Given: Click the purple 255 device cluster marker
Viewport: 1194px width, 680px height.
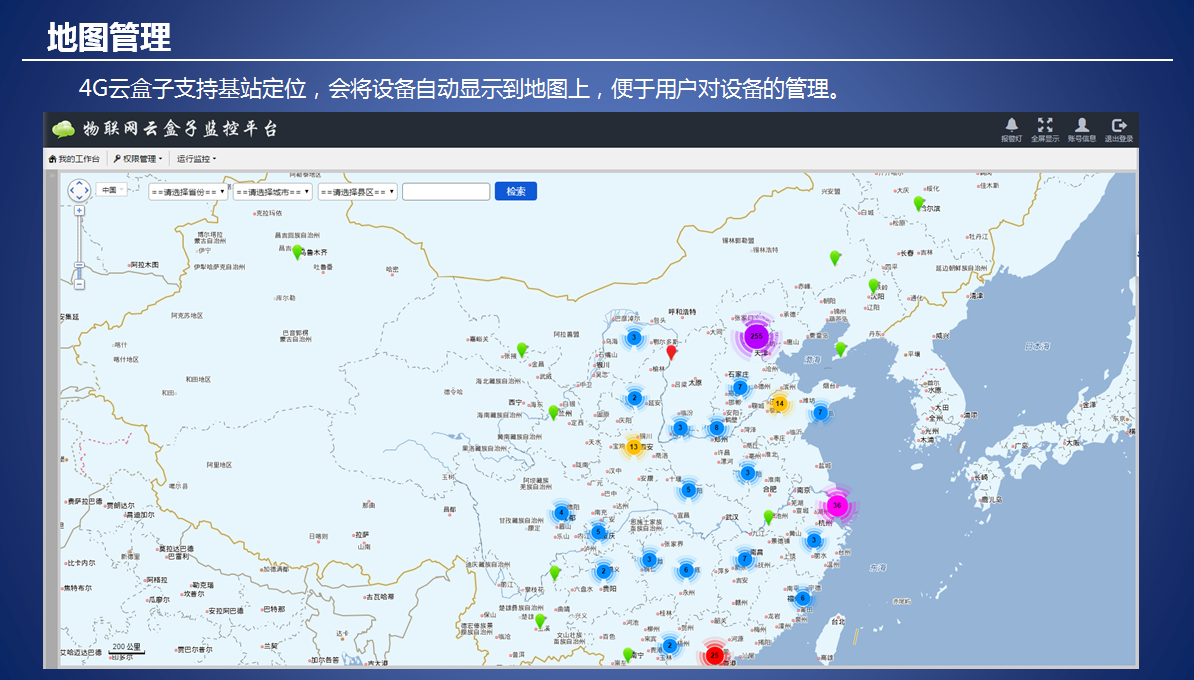Looking at the screenshot, I should (757, 336).
